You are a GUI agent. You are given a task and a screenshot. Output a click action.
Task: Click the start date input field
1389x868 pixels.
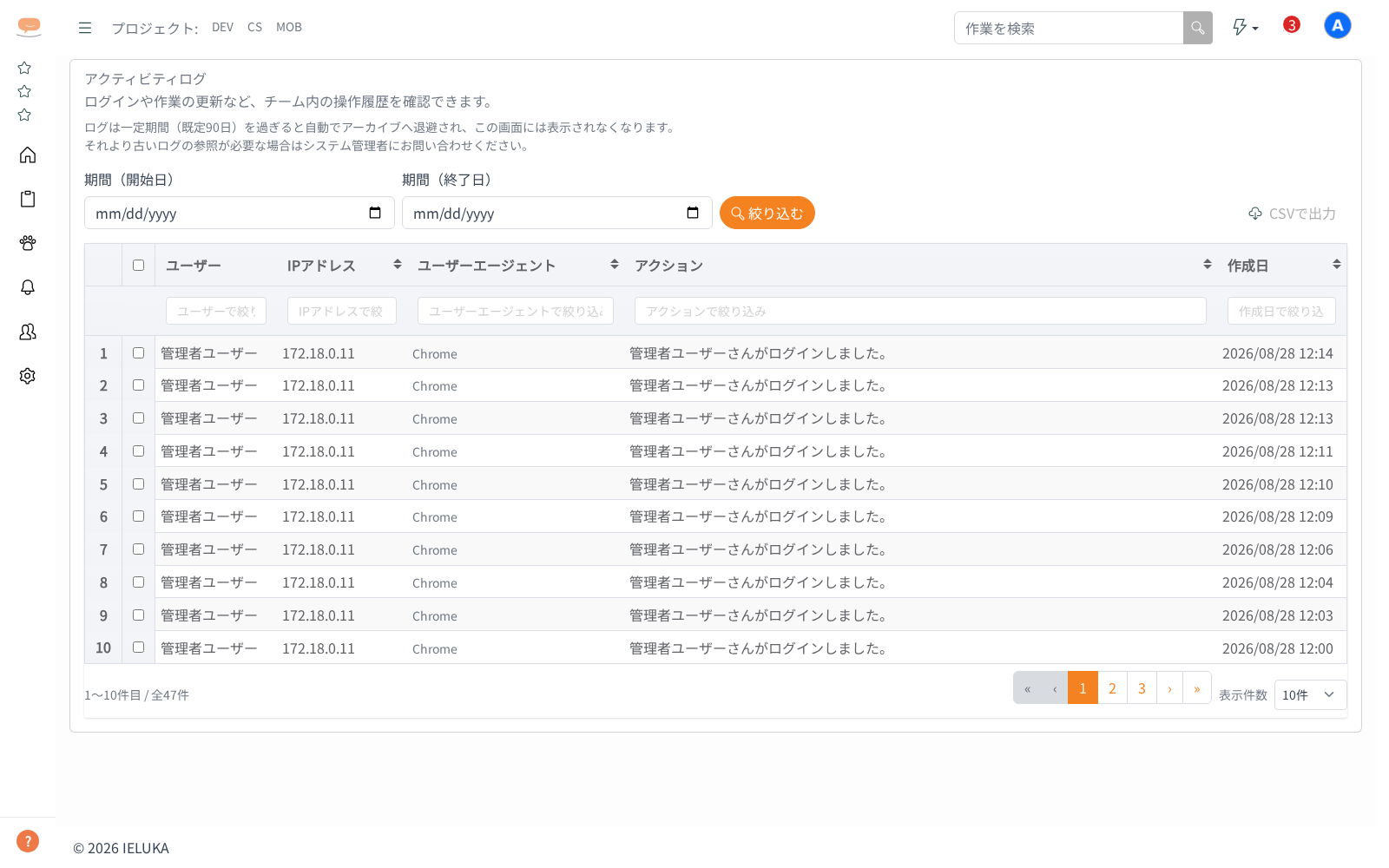coord(240,213)
